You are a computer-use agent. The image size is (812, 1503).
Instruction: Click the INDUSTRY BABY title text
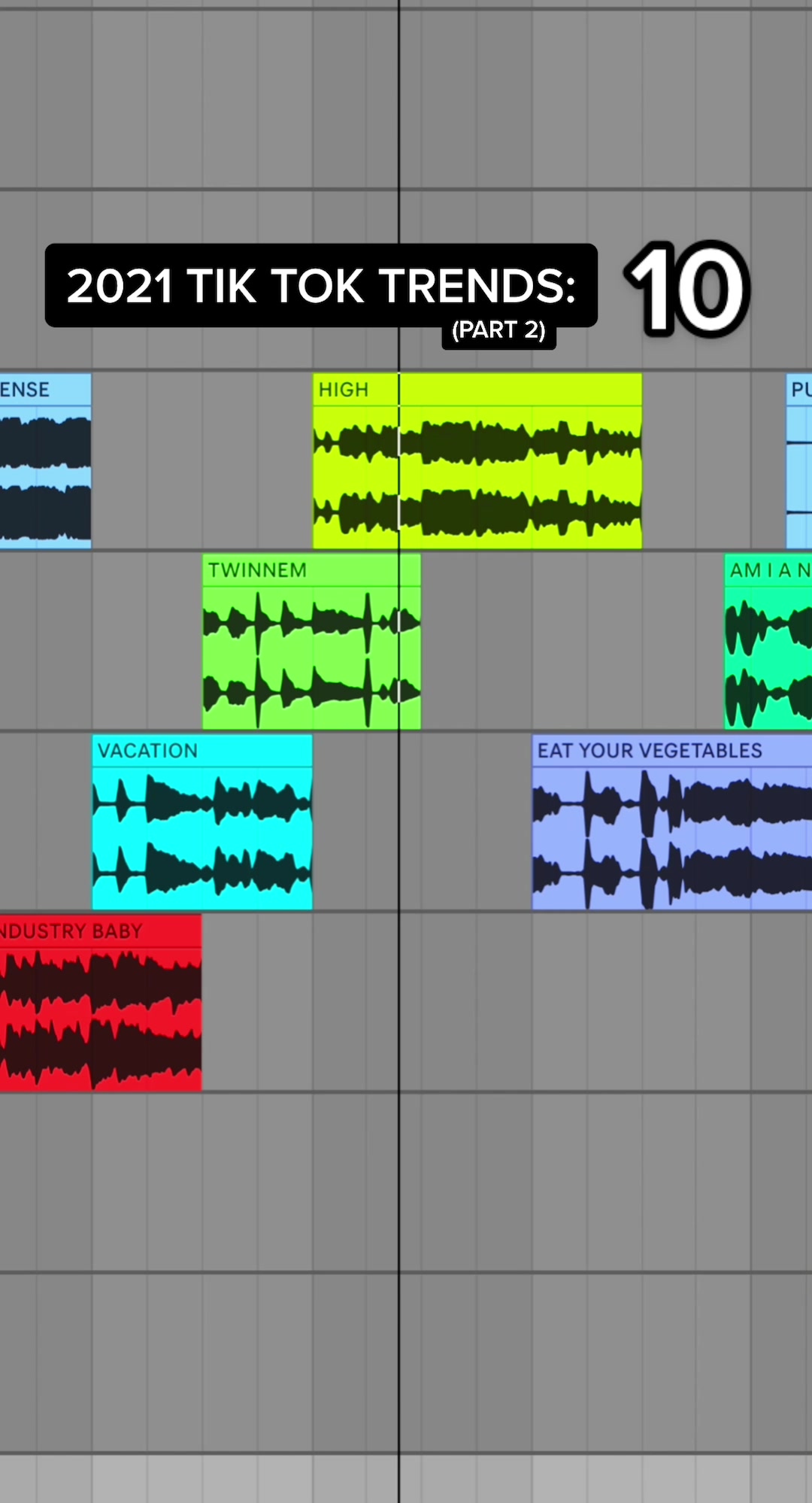click(x=71, y=931)
